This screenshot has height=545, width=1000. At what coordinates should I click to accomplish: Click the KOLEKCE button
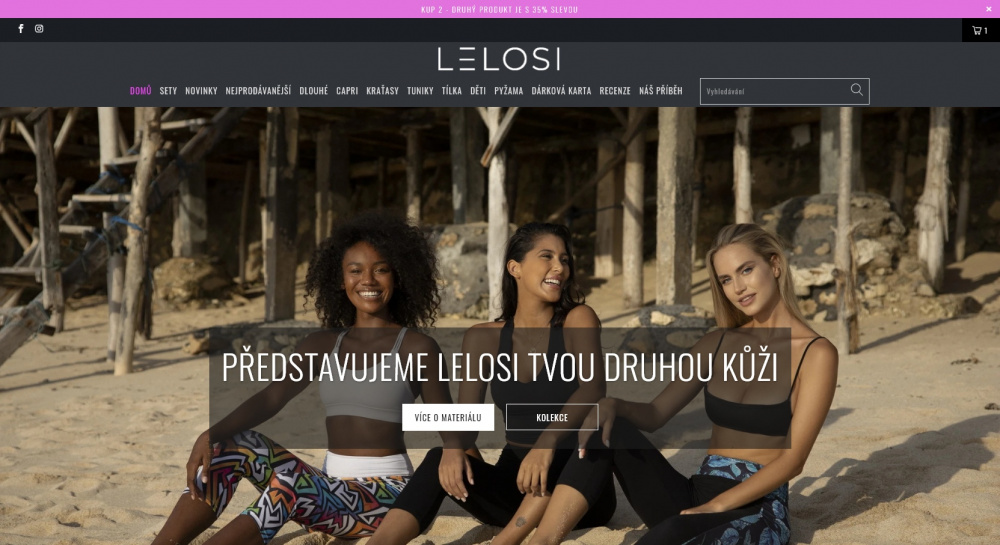pos(552,418)
